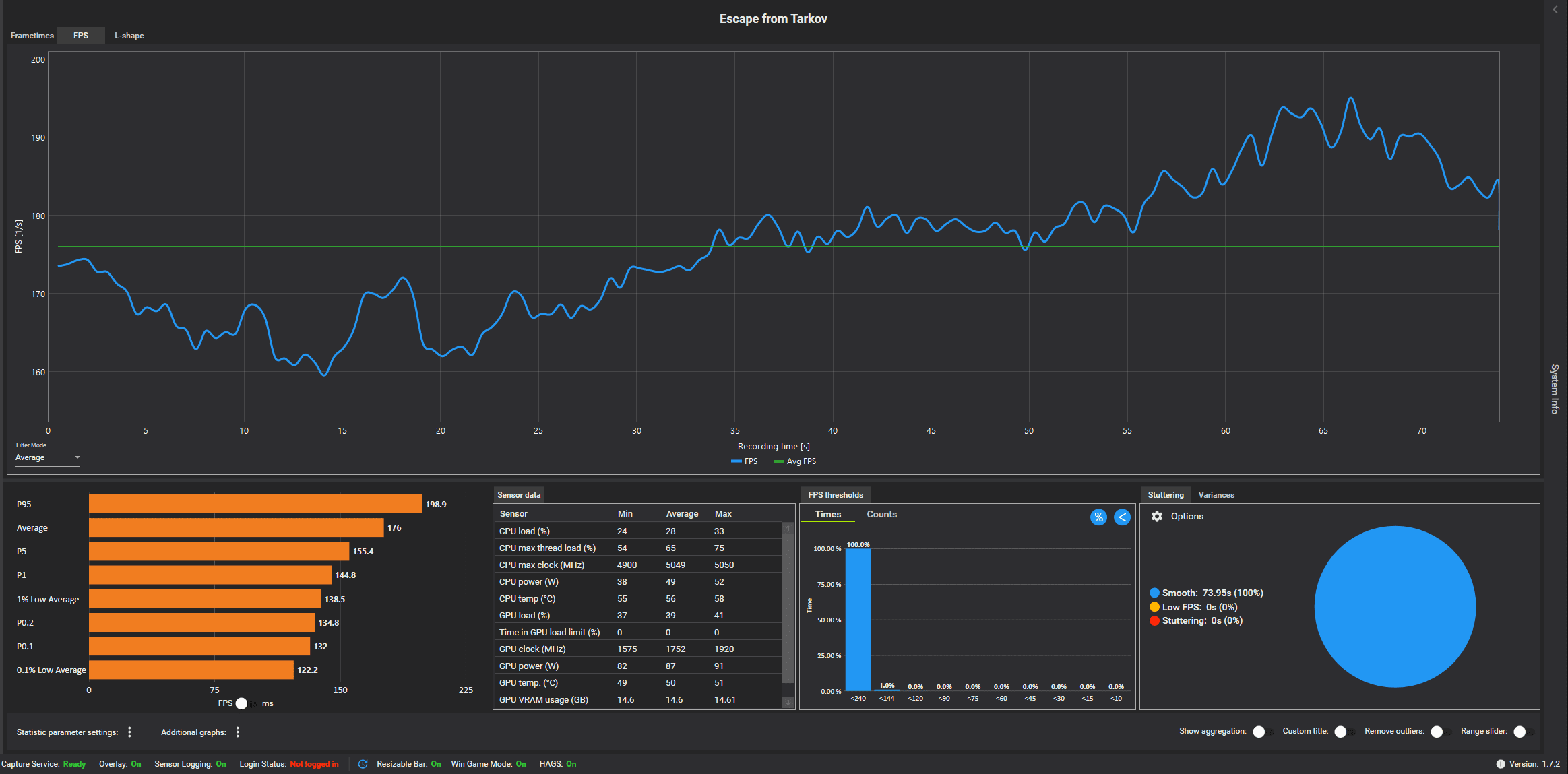The width and height of the screenshot is (1568, 774).
Task: Open Additional graphs three-dot menu
Action: 238,732
